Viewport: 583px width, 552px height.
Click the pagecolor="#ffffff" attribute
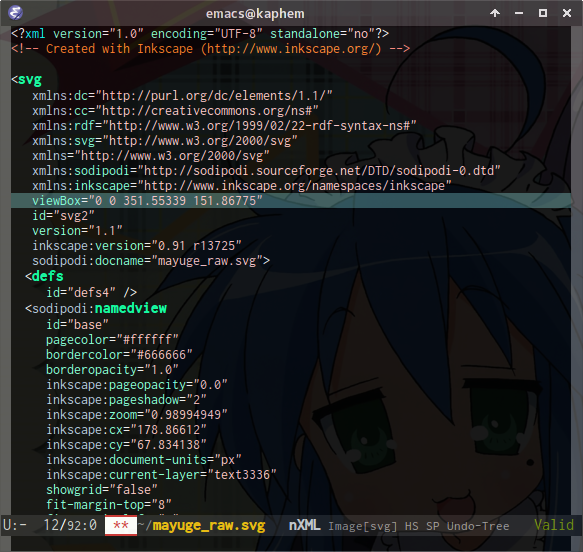pyautogui.click(x=112, y=340)
